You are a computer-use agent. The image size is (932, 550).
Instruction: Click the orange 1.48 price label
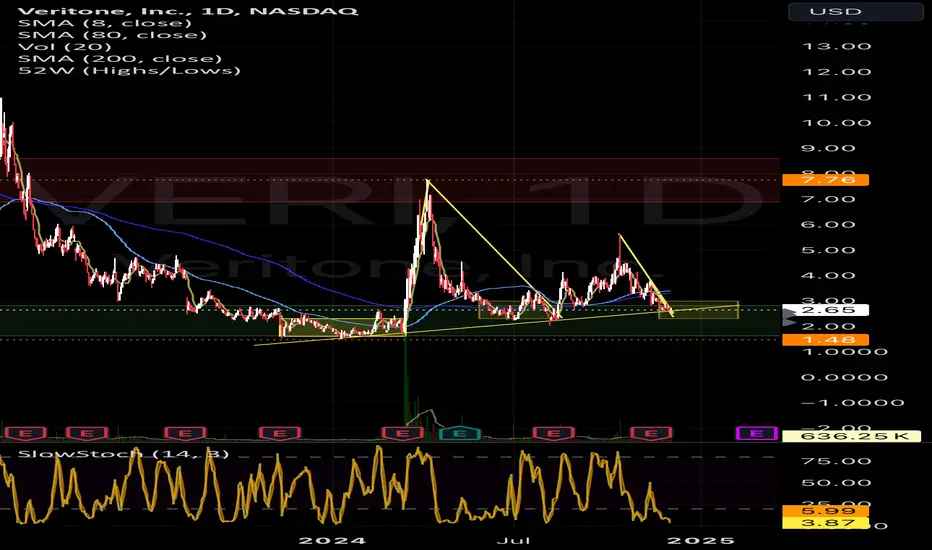pyautogui.click(x=826, y=340)
